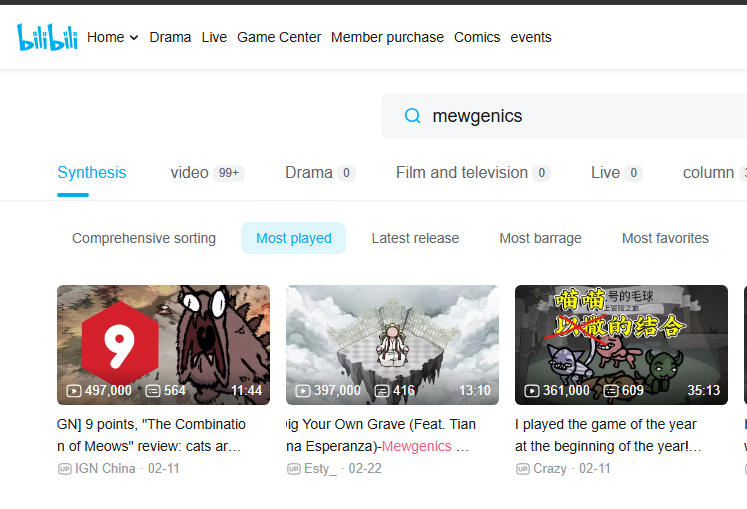
Task: Click play count icon beside 497,000
Action: click(74, 391)
